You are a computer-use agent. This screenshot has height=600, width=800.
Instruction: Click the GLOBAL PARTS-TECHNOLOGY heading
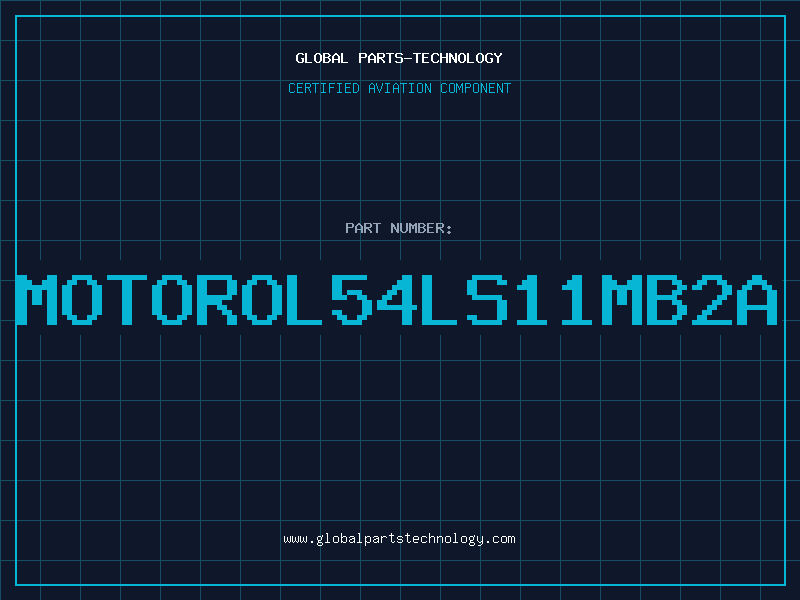(x=399, y=58)
